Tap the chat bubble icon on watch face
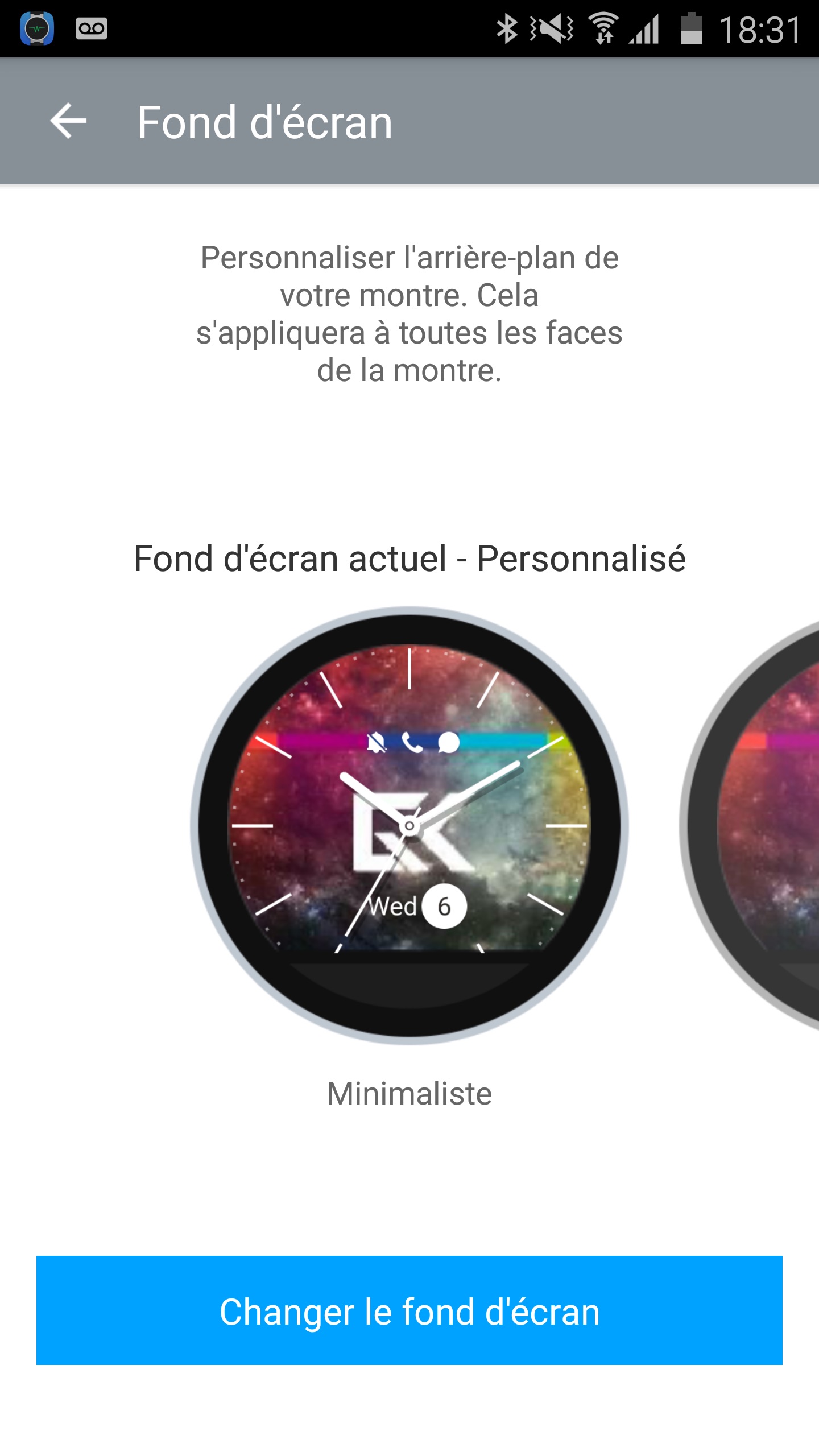Image resolution: width=819 pixels, height=1456 pixels. click(449, 742)
